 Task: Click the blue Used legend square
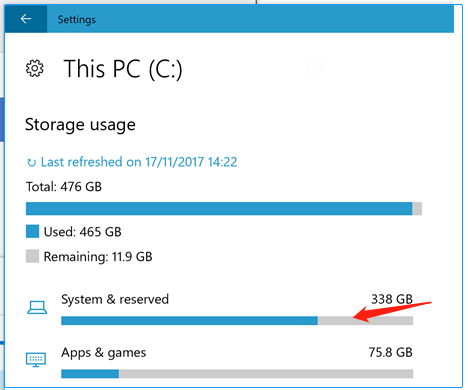32,231
